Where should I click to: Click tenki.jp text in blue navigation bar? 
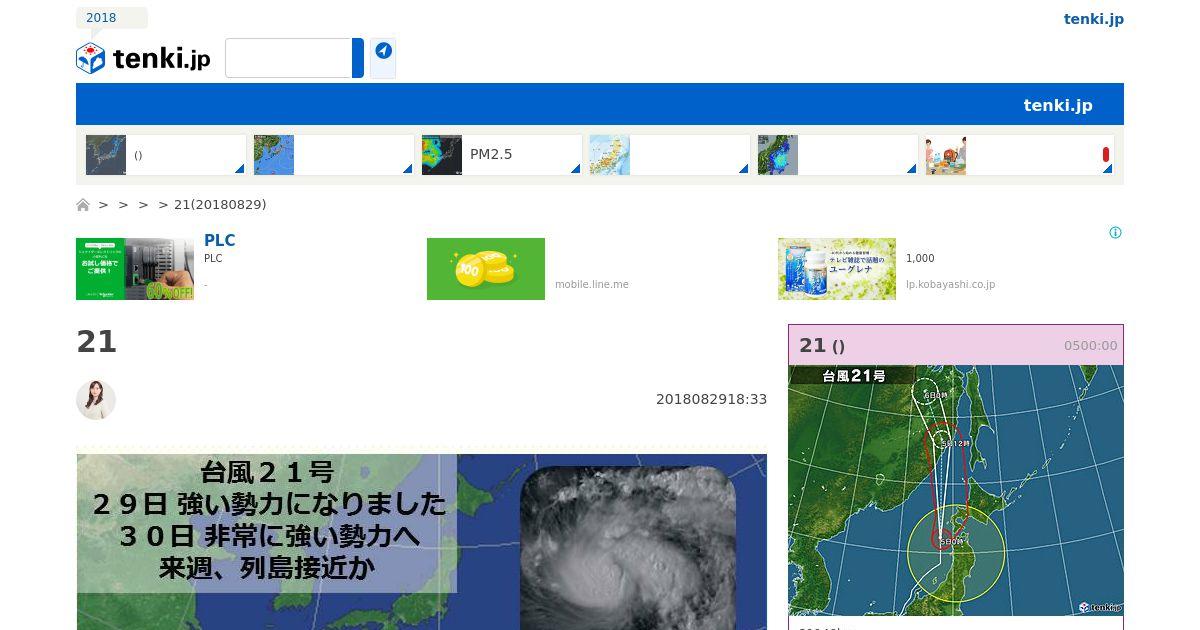[x=1057, y=105]
